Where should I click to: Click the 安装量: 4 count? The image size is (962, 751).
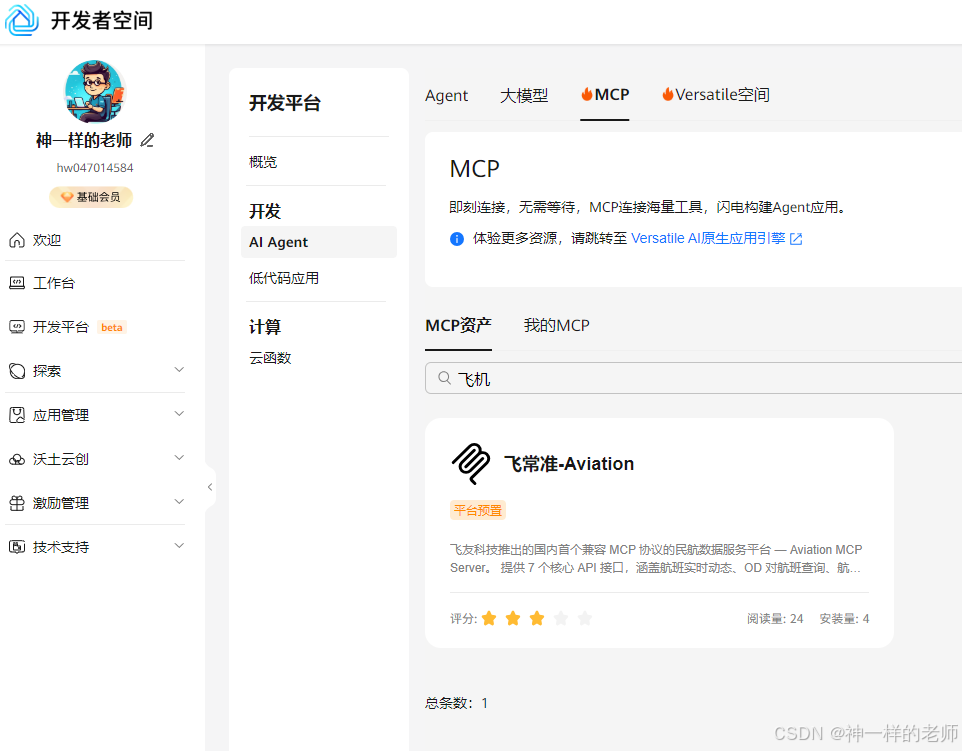click(x=844, y=618)
